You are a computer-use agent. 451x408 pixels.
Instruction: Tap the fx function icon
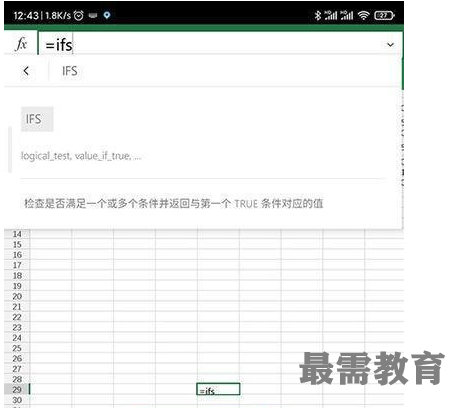[21, 44]
